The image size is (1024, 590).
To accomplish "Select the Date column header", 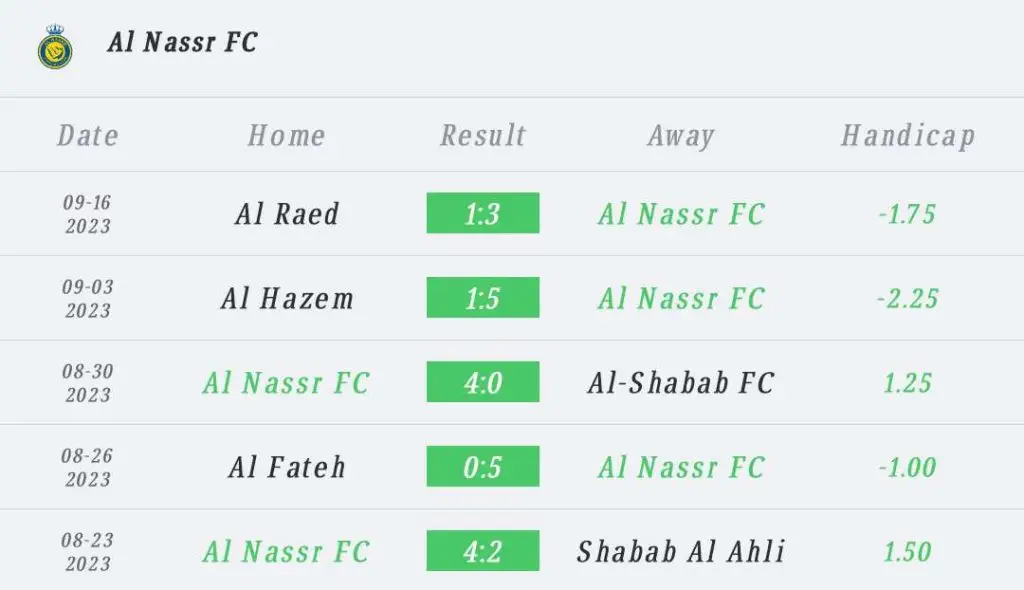I will 88,136.
